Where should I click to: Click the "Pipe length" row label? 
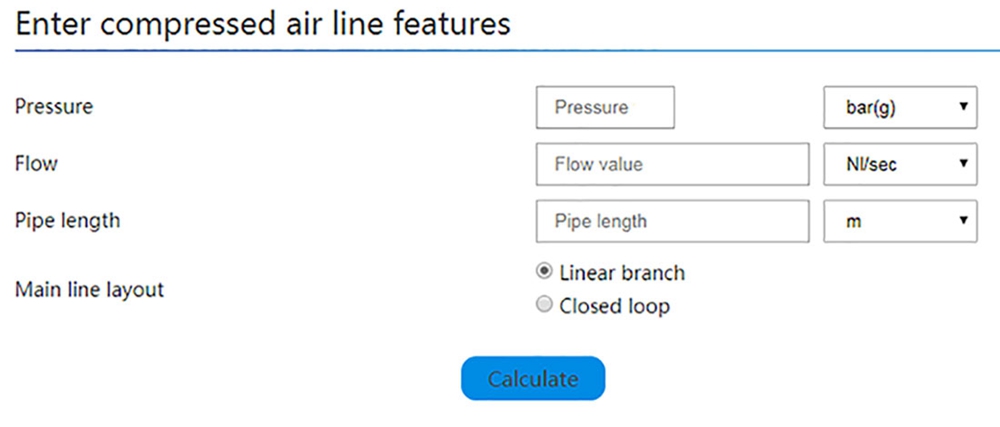(x=67, y=220)
